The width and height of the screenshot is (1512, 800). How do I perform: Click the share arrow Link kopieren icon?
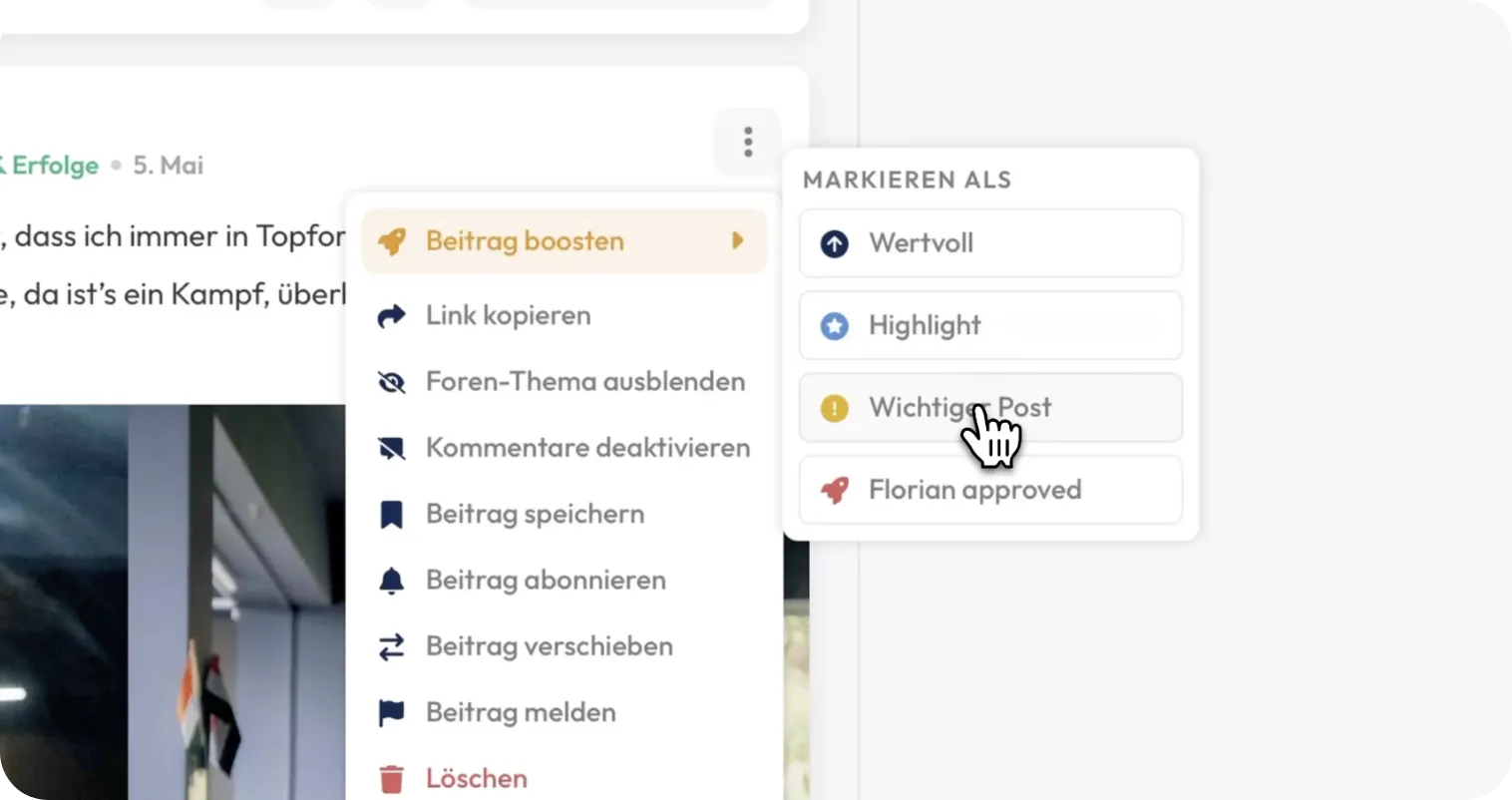pos(392,316)
